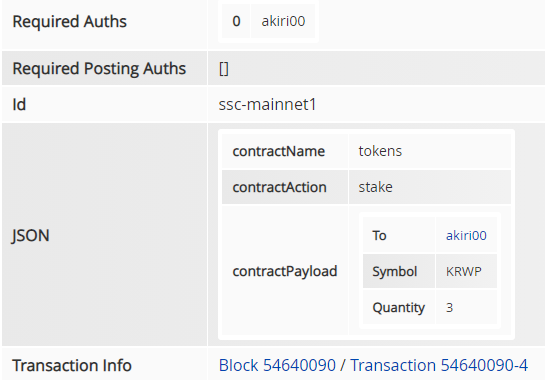Click the JSON row label
Image resolution: width=545 pixels, height=380 pixels.
31,235
